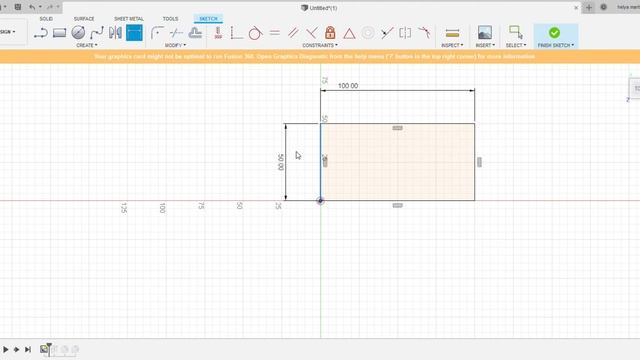Viewport: 640px width, 360px height.
Task: Switch to the SHEET METAL tab
Action: tap(129, 19)
